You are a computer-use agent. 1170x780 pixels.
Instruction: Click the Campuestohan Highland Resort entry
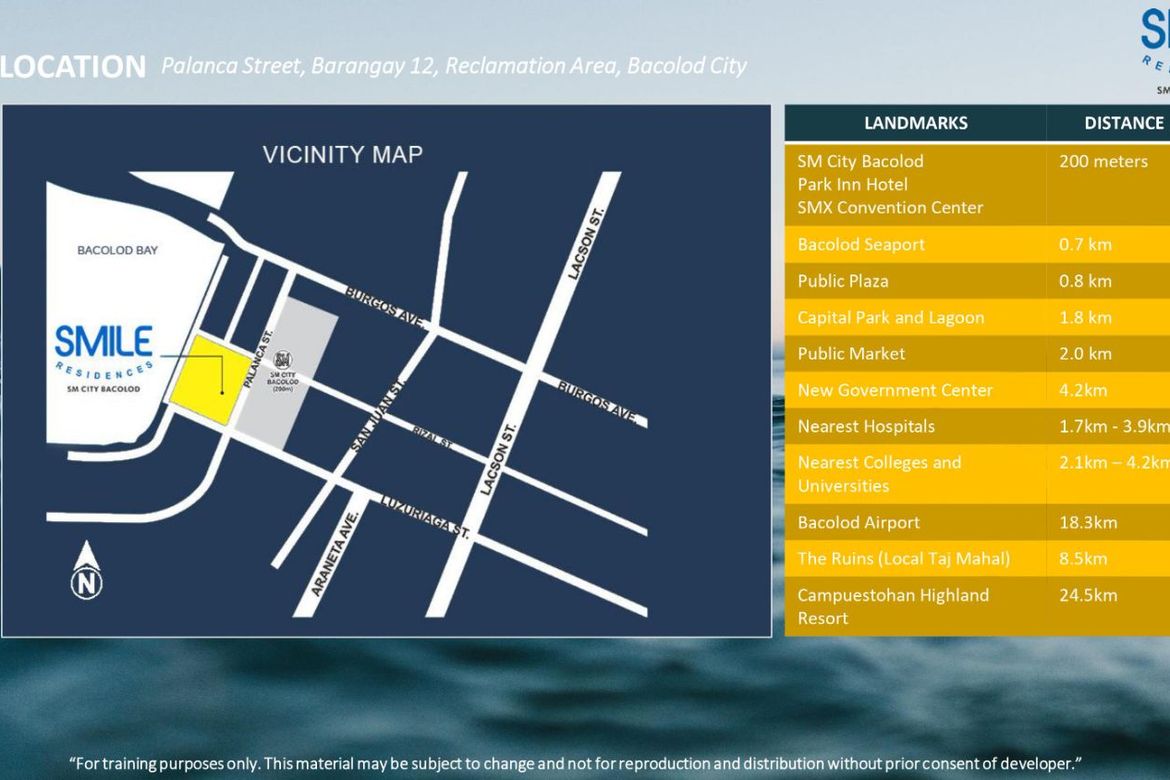click(977, 606)
